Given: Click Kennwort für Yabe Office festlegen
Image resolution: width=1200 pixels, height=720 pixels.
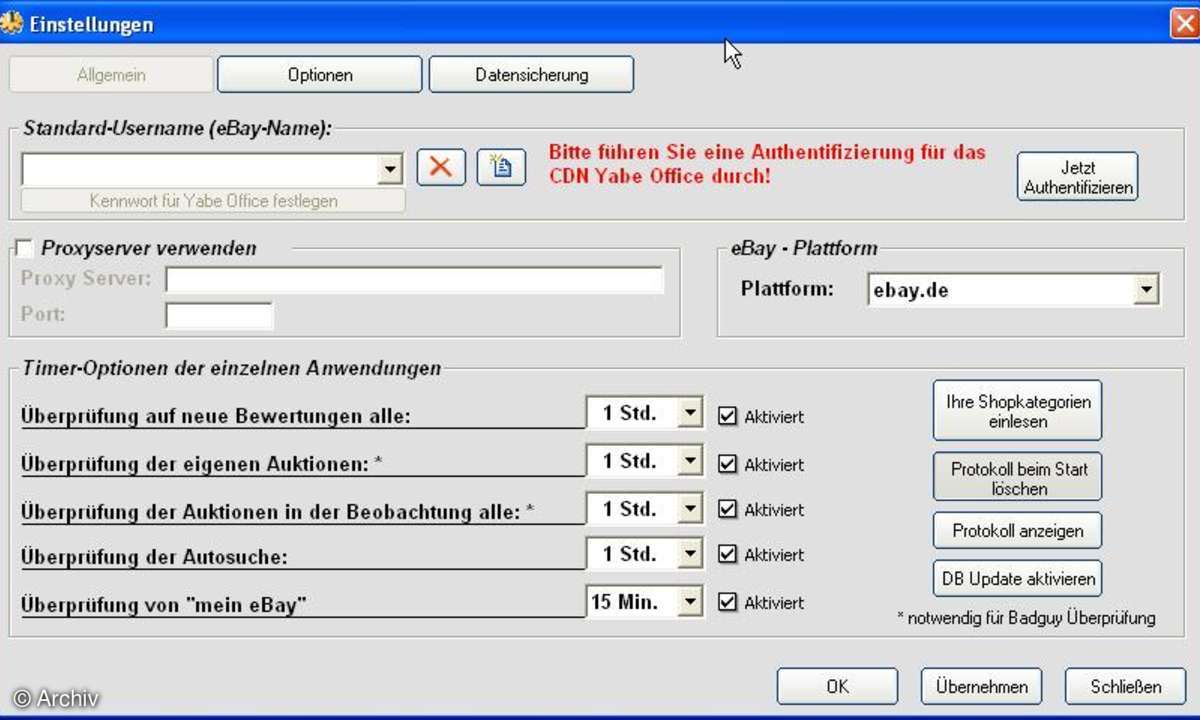Looking at the screenshot, I should coord(214,200).
